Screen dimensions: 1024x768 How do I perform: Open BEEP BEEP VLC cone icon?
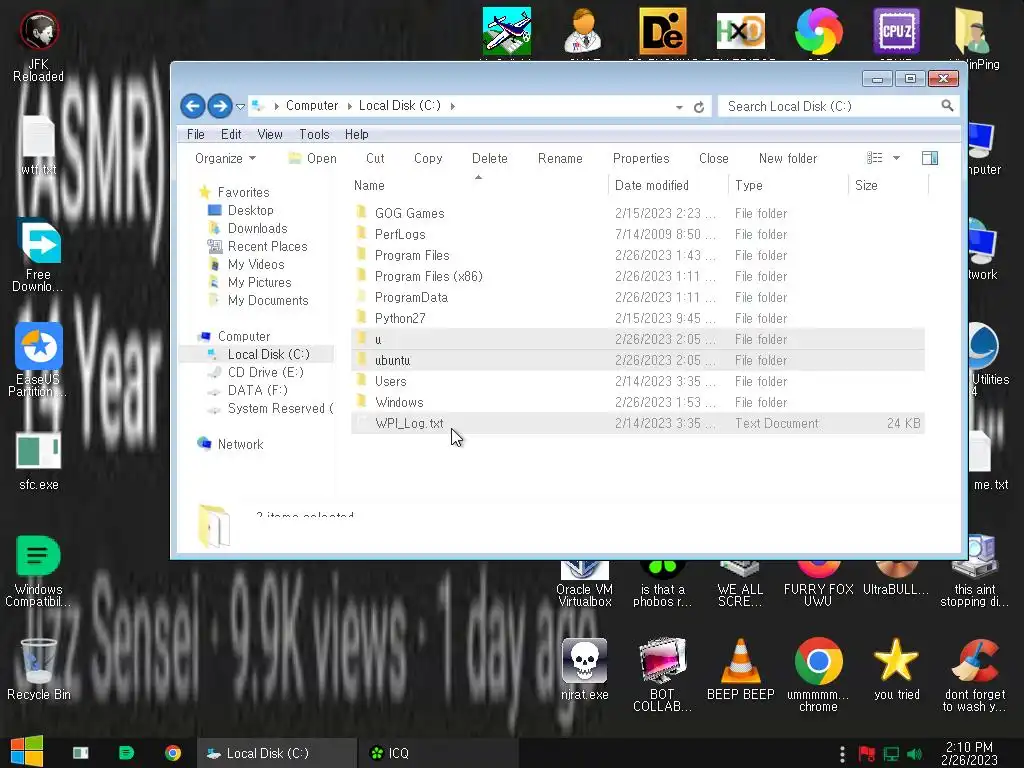pyautogui.click(x=740, y=670)
